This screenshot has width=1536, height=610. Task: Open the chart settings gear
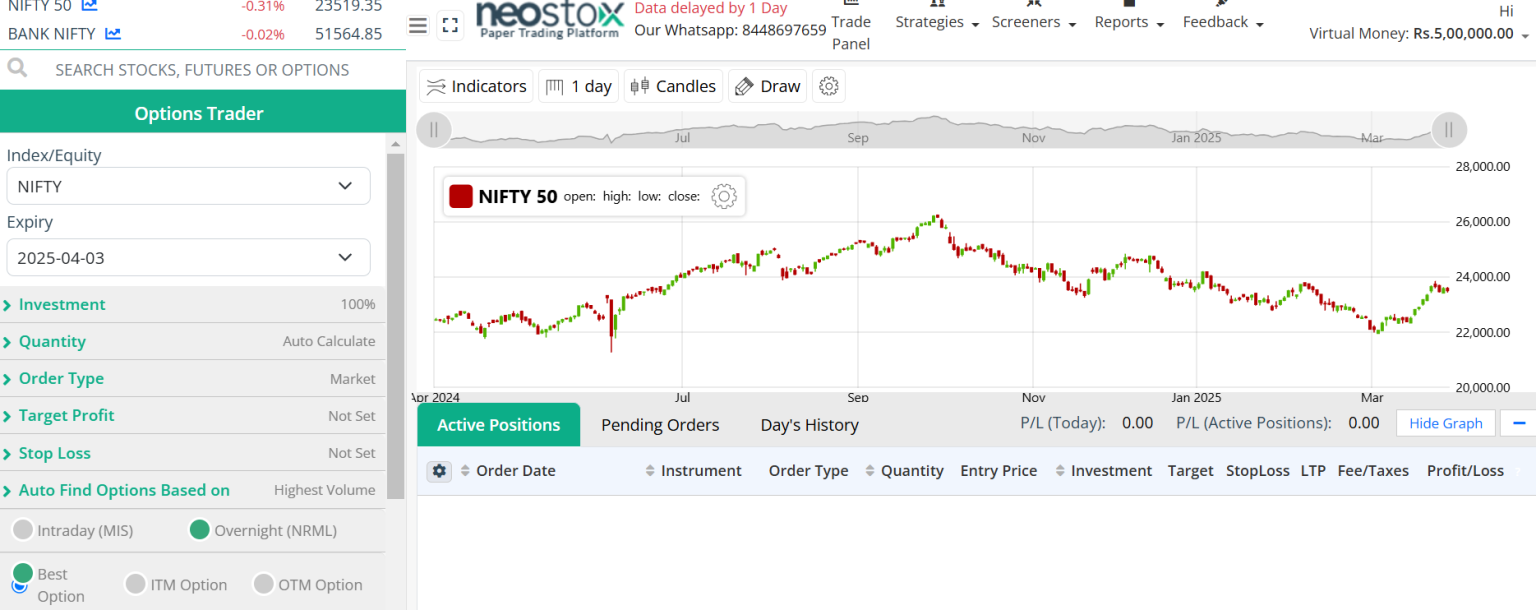(828, 86)
